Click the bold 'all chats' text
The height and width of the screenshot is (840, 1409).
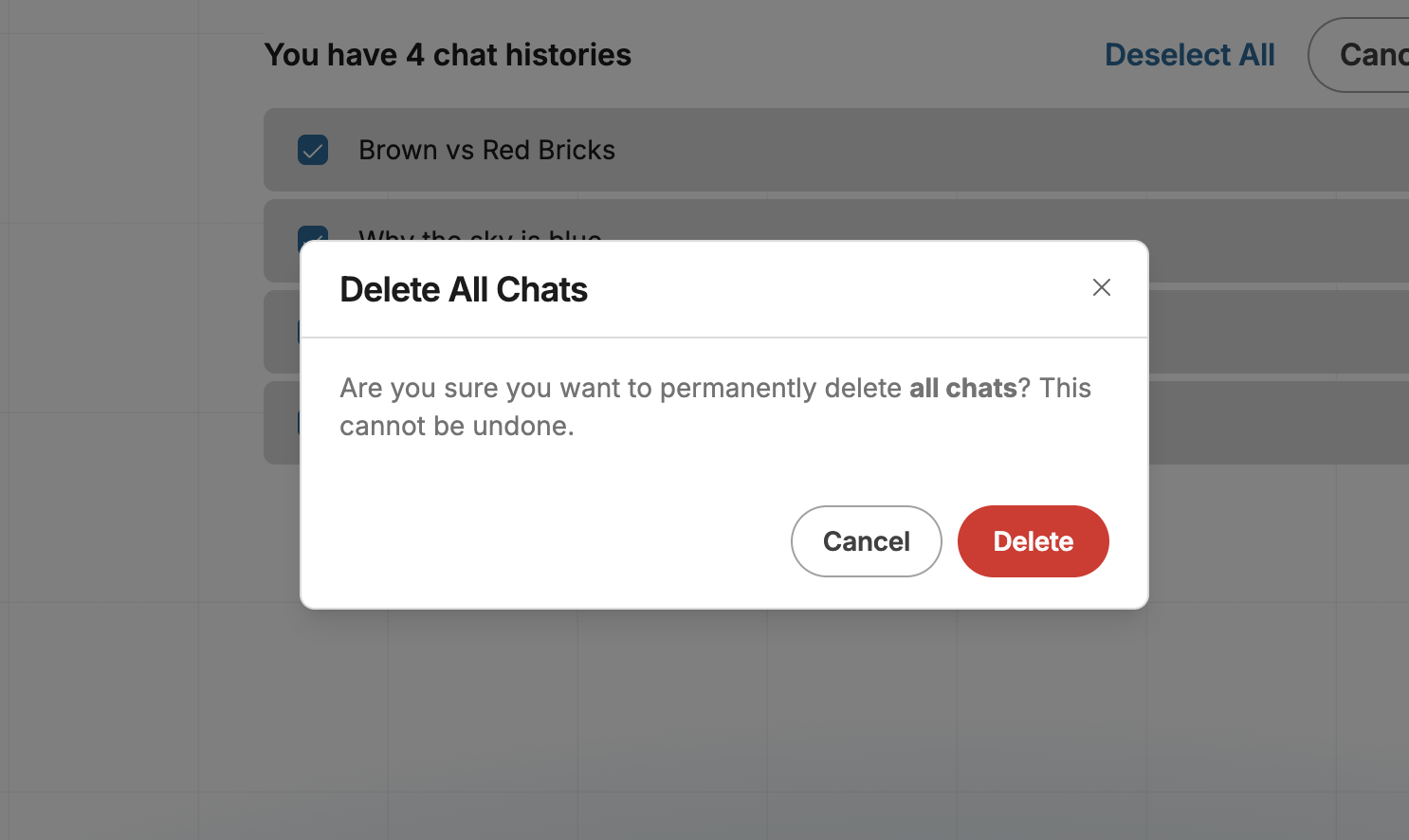tap(962, 388)
